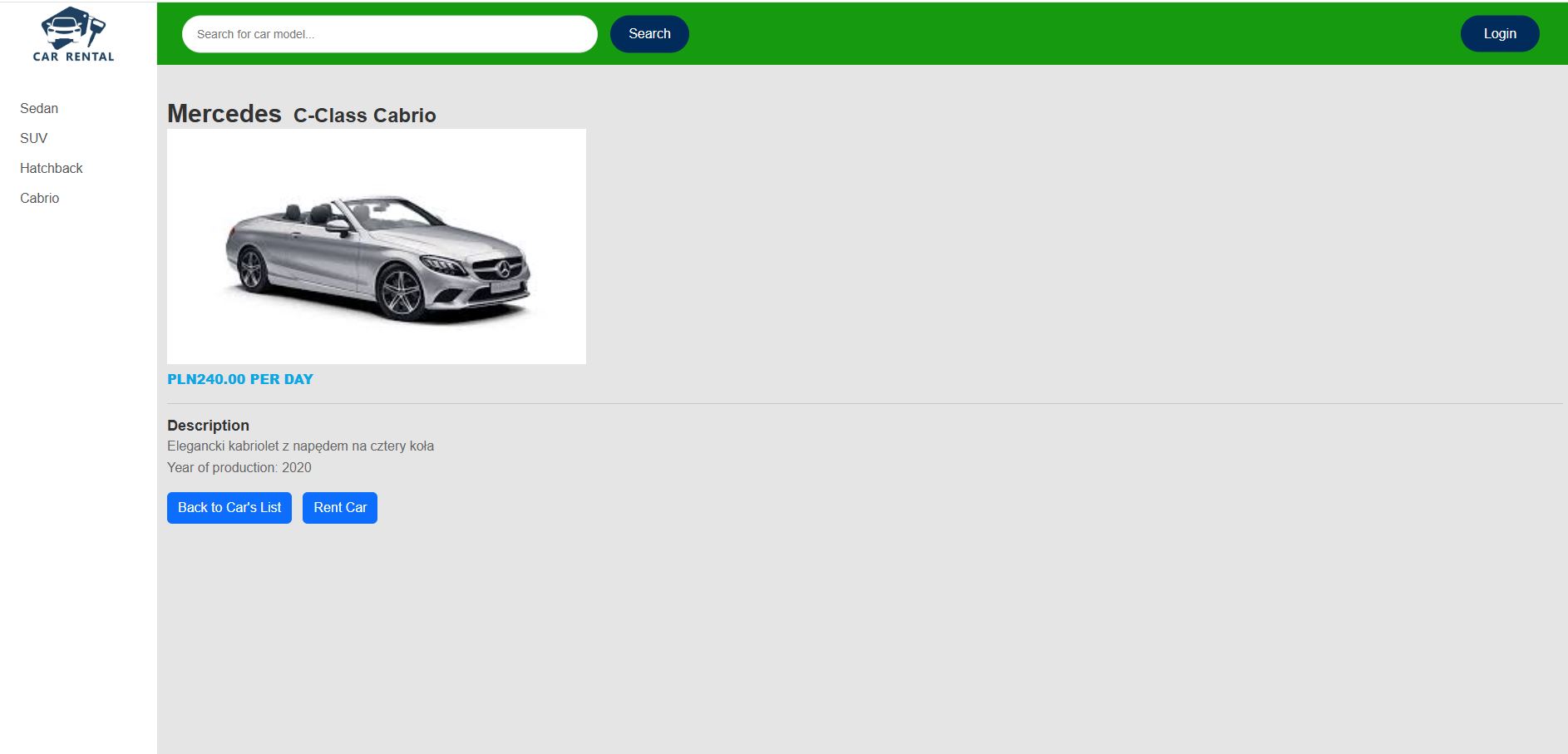Open the Login page
Image resolution: width=1568 pixels, height=754 pixels.
tap(1499, 34)
